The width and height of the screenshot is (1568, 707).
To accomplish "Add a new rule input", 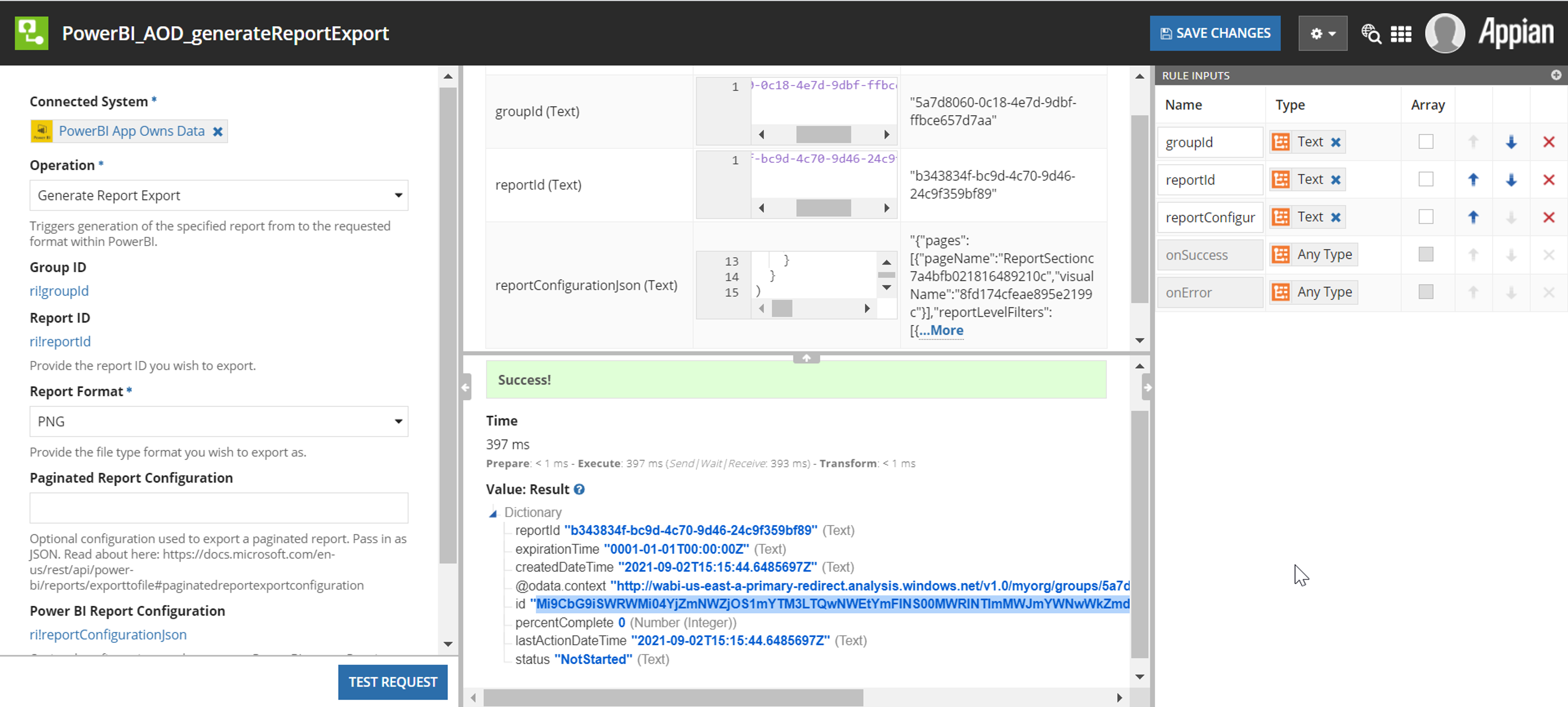I will click(1556, 75).
